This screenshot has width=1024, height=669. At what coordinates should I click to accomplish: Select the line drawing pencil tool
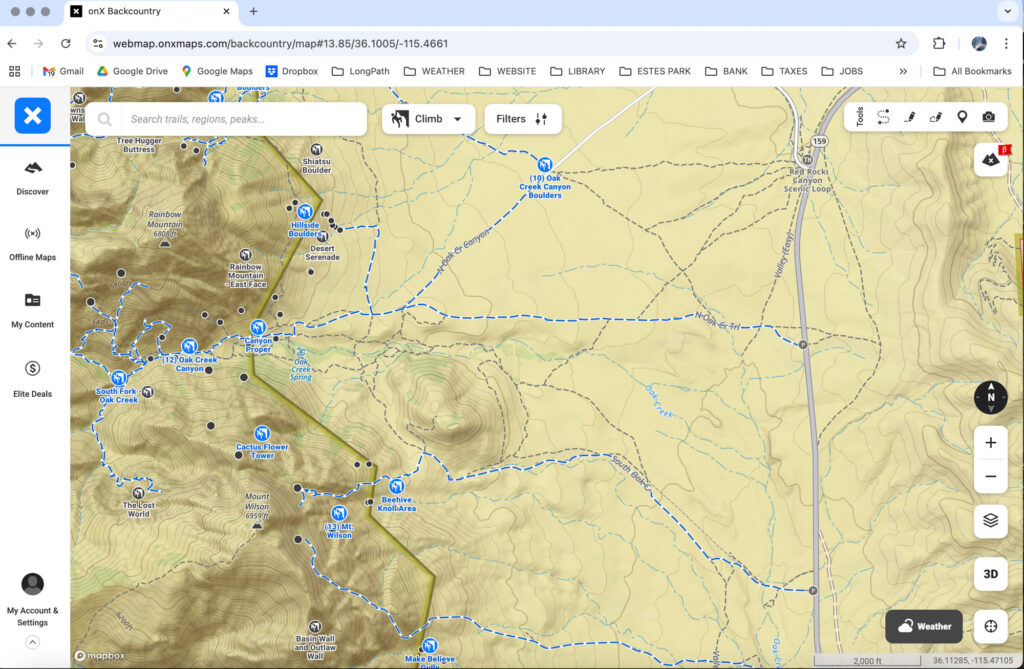(x=909, y=117)
